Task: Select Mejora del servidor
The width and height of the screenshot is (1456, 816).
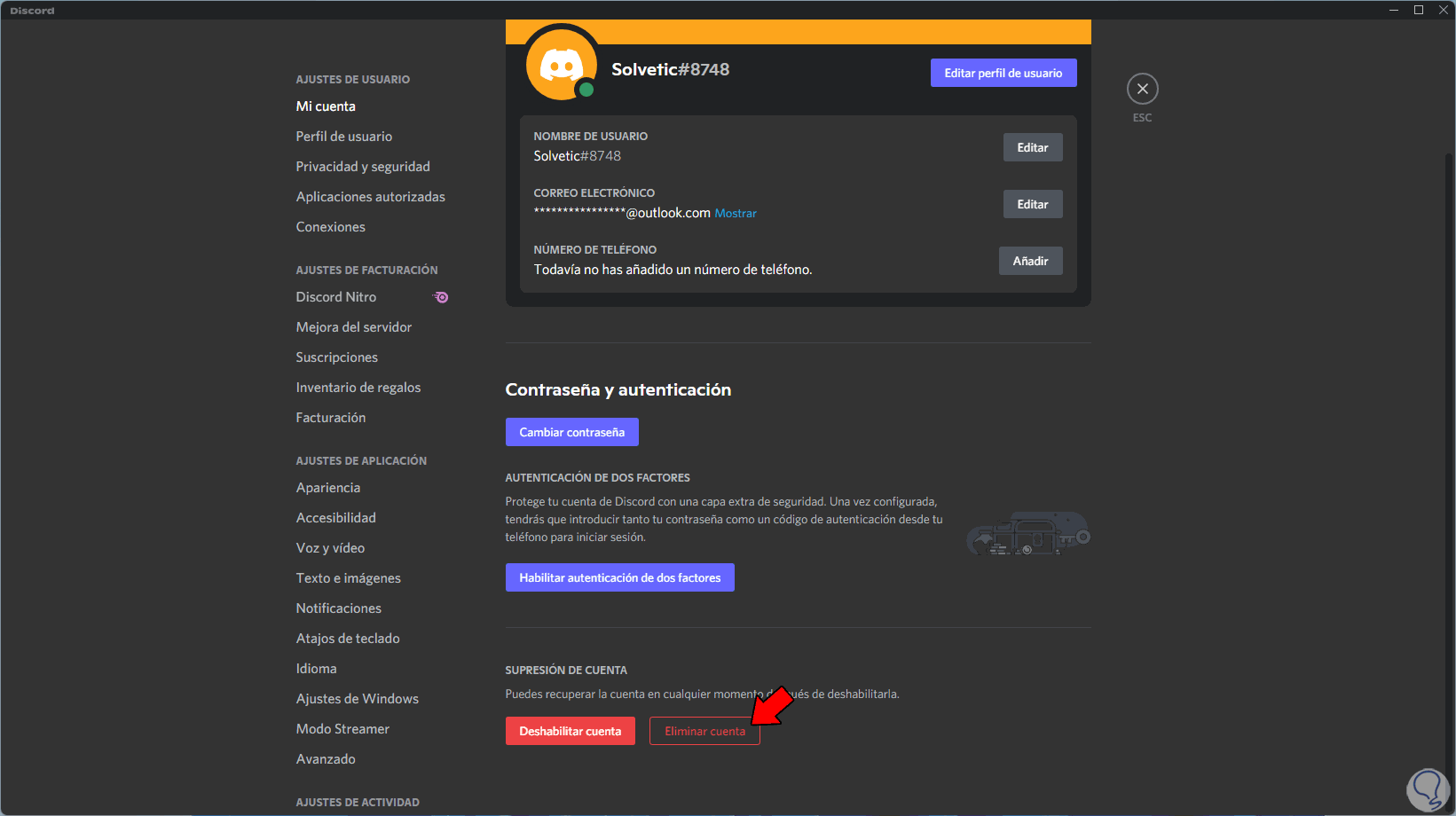Action: click(x=354, y=327)
